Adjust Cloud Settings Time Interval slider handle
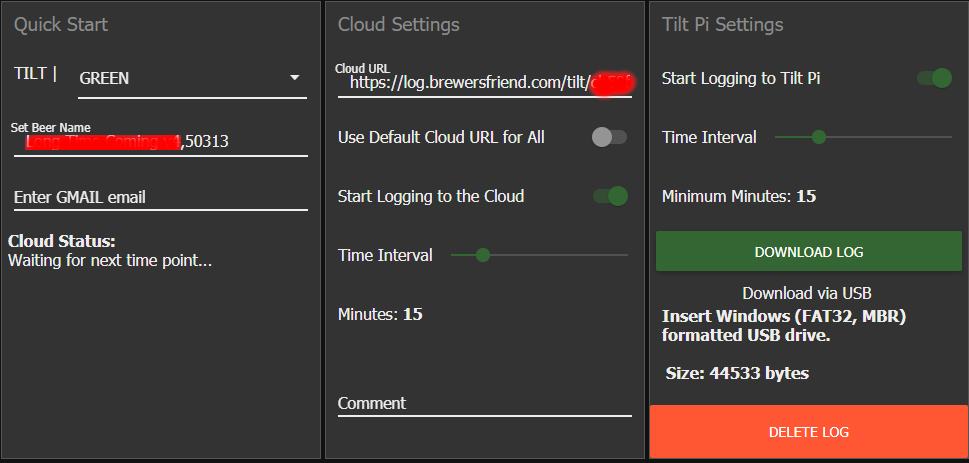The image size is (969, 463). coord(483,255)
